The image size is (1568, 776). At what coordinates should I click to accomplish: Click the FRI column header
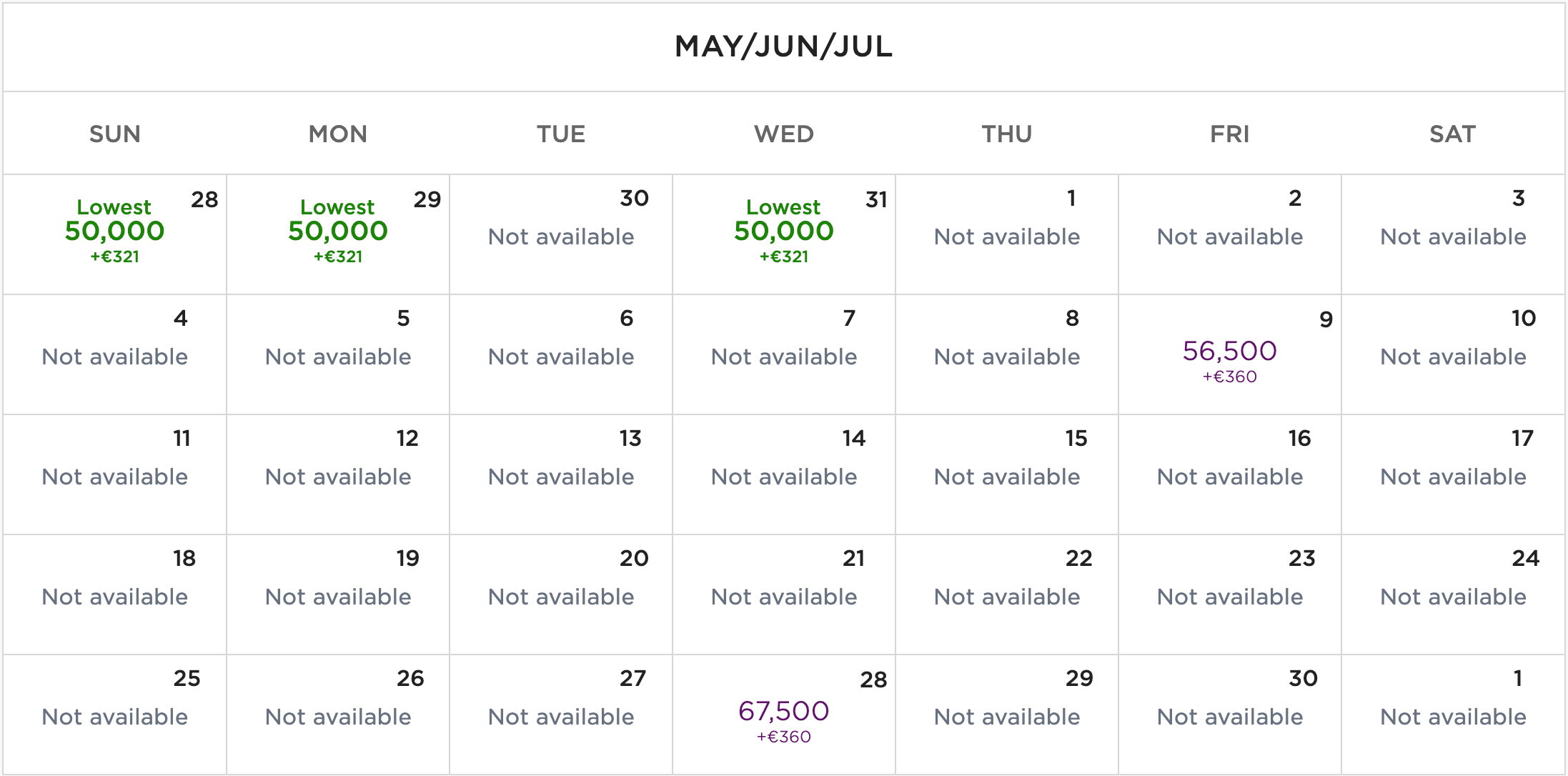click(1230, 134)
